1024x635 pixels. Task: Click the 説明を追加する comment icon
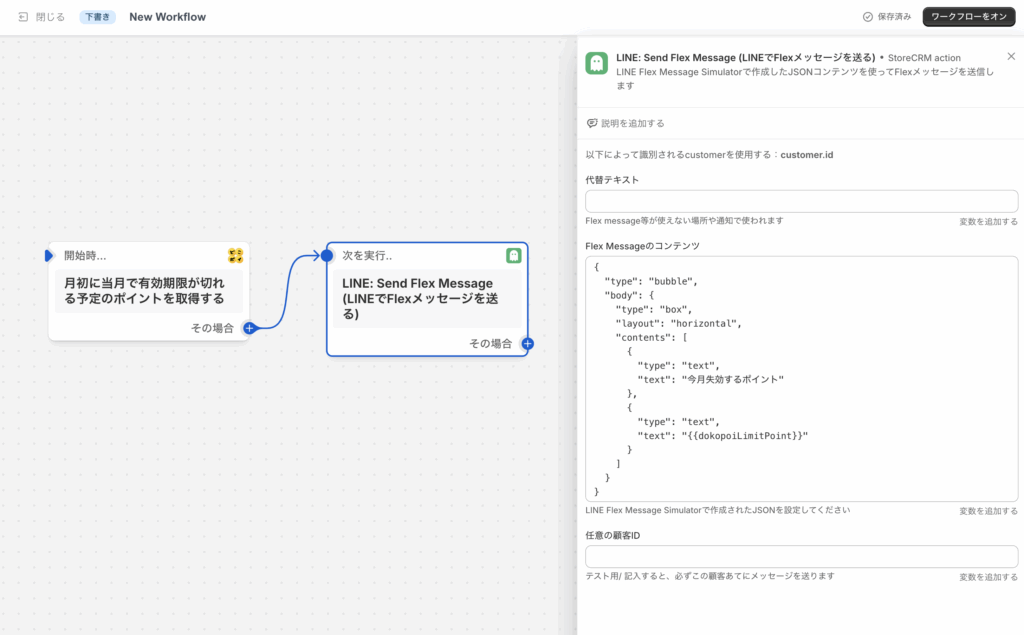pyautogui.click(x=592, y=123)
